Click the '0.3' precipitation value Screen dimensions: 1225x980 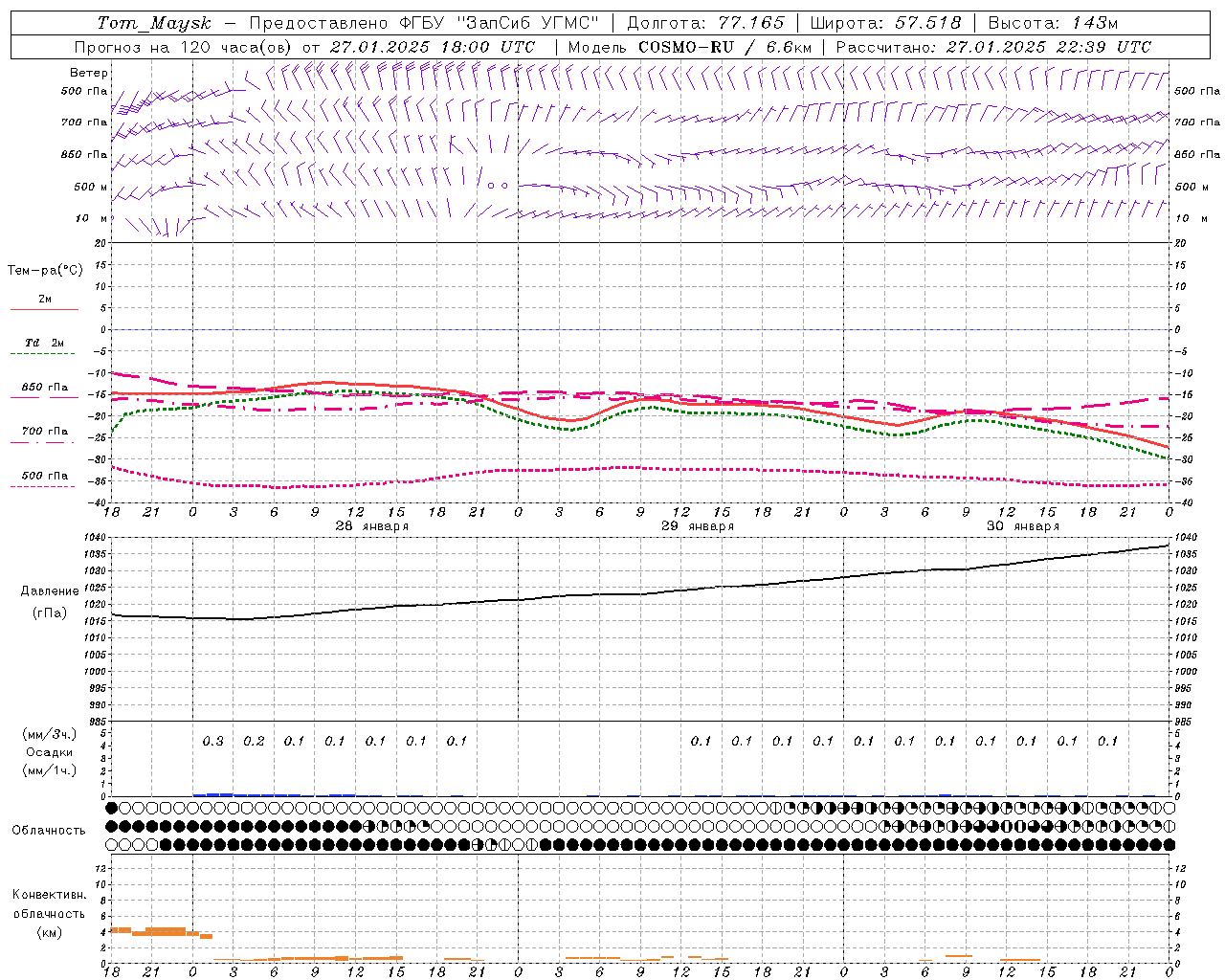click(x=212, y=741)
